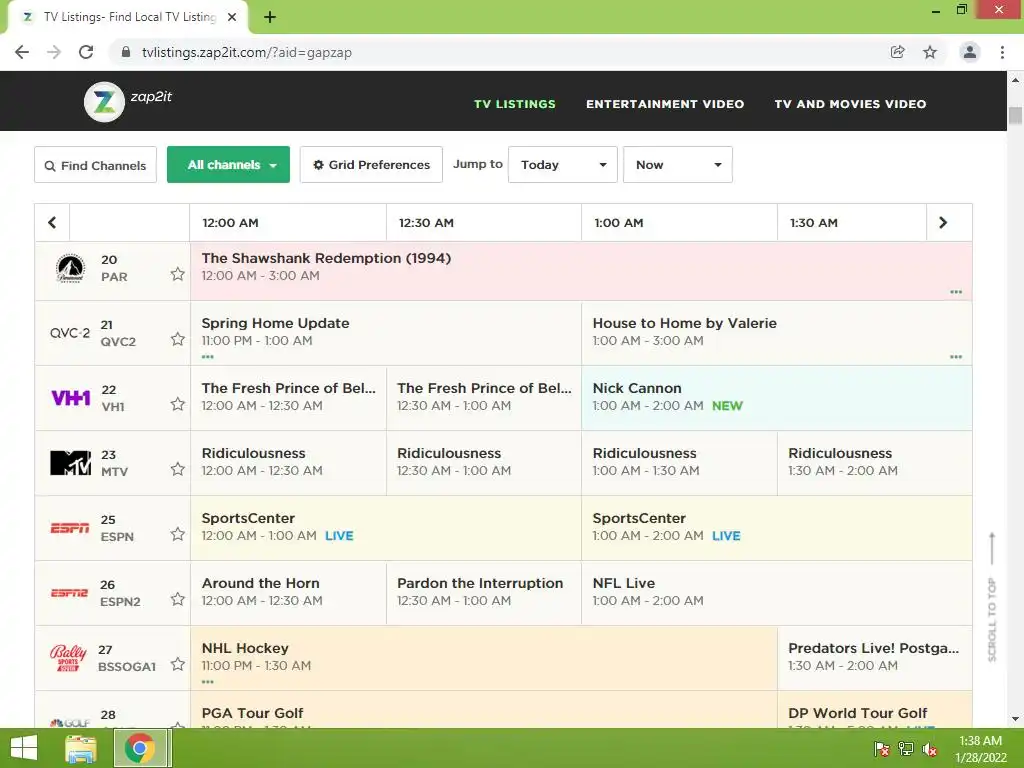Open the Now time dropdown
This screenshot has width=1024, height=768.
point(678,165)
